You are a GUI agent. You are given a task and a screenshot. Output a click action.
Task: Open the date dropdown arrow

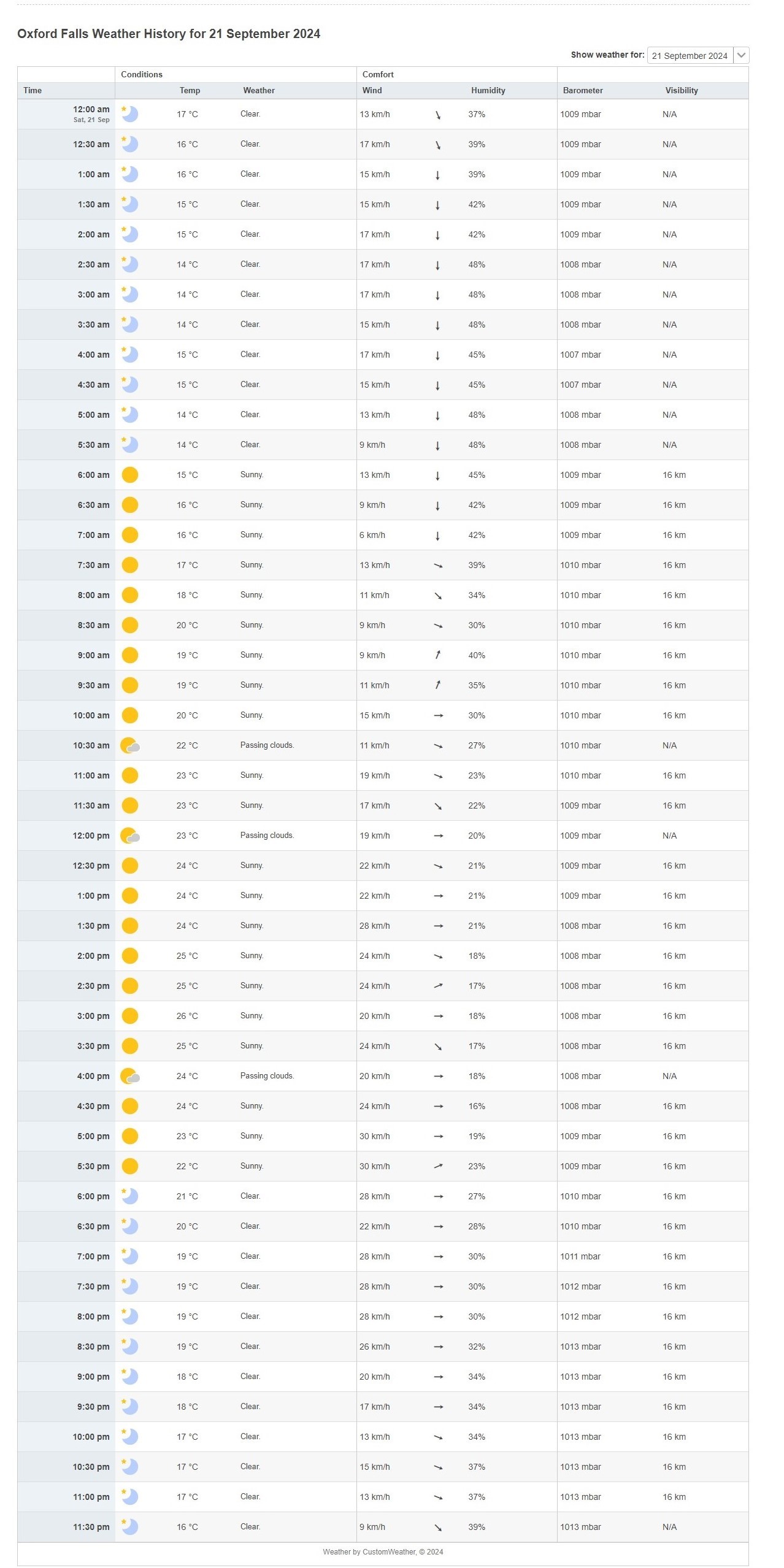(741, 55)
